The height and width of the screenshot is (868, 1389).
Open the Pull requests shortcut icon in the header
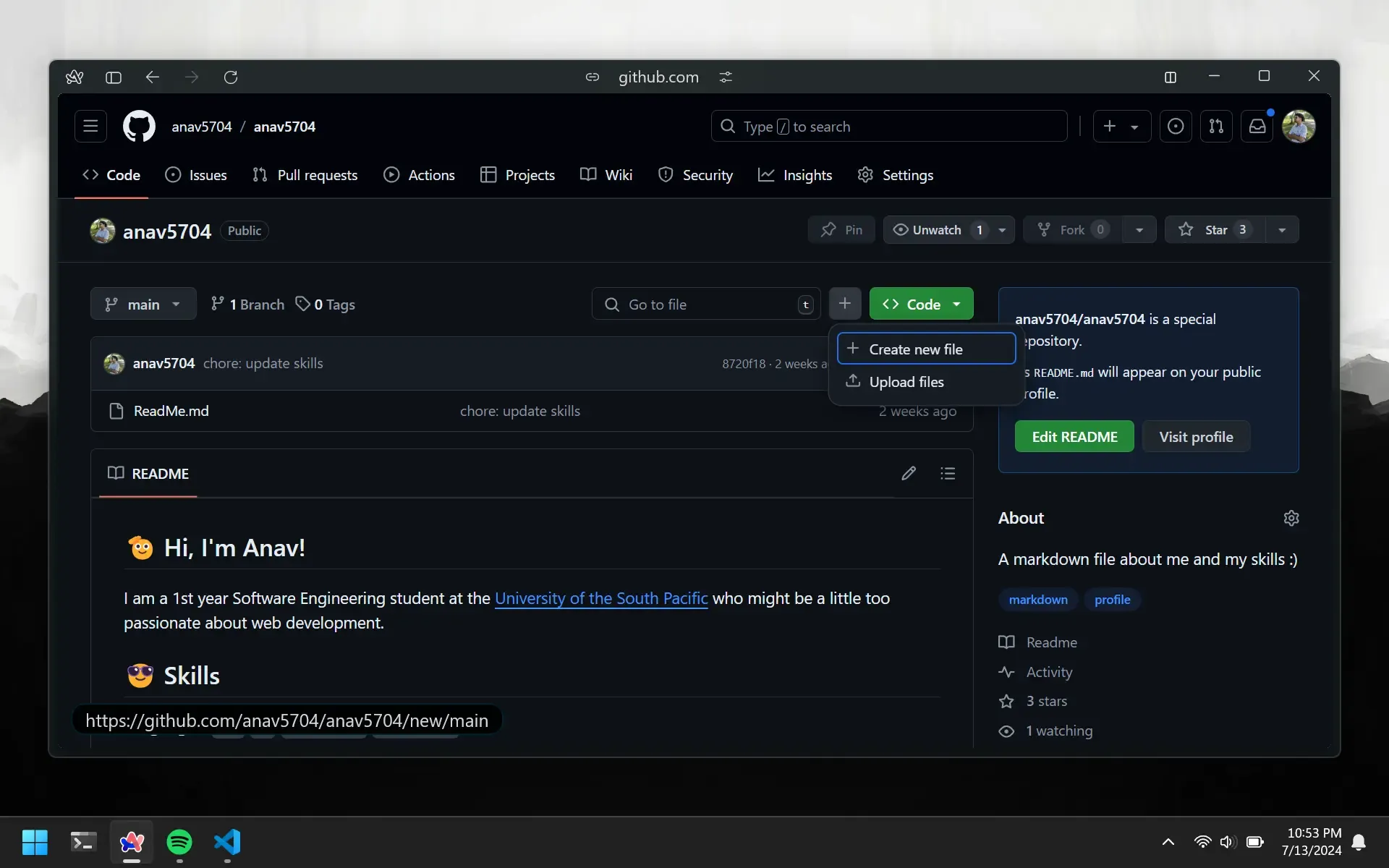click(1216, 127)
